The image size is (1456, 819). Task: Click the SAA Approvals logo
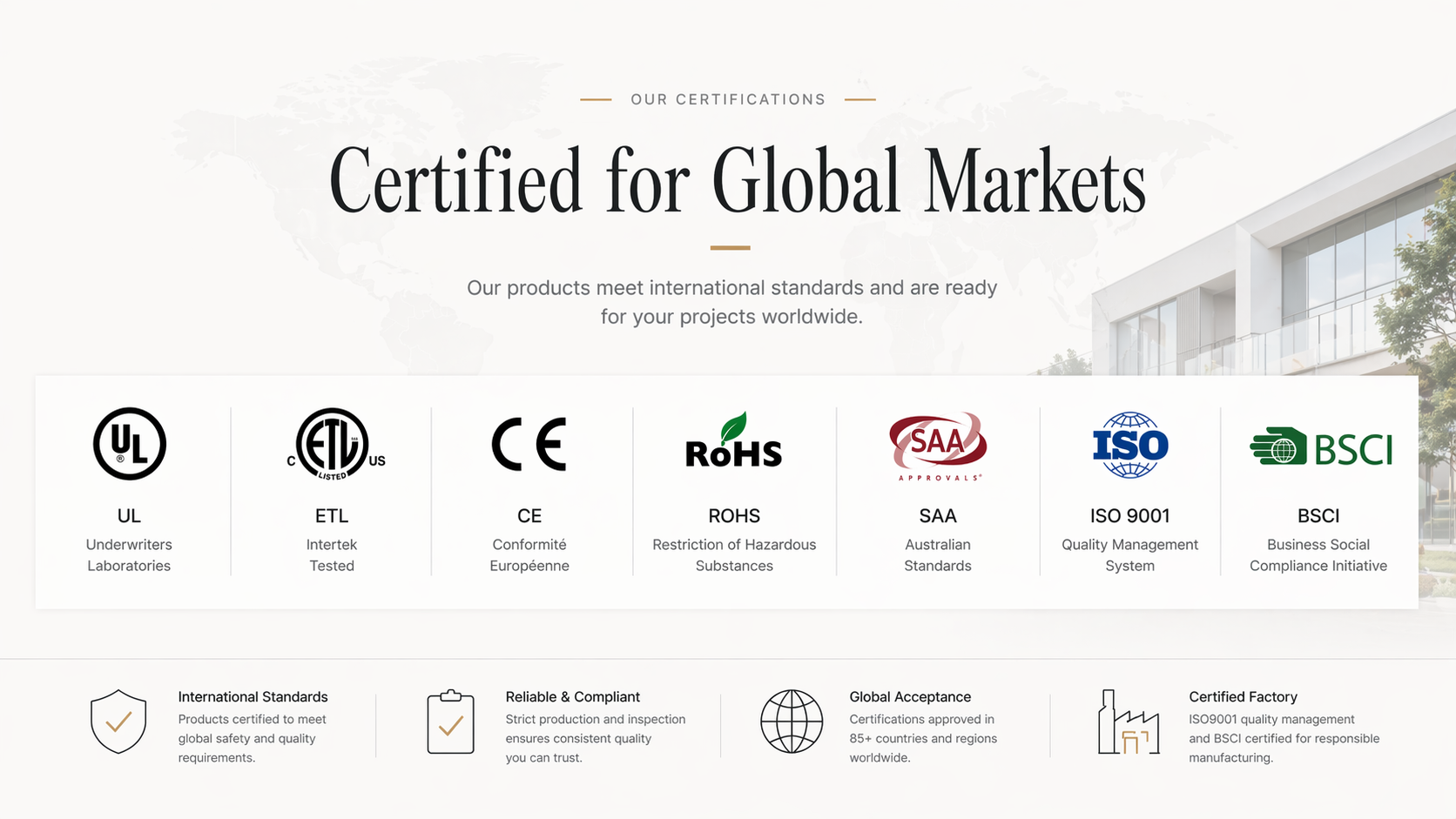[938, 446]
